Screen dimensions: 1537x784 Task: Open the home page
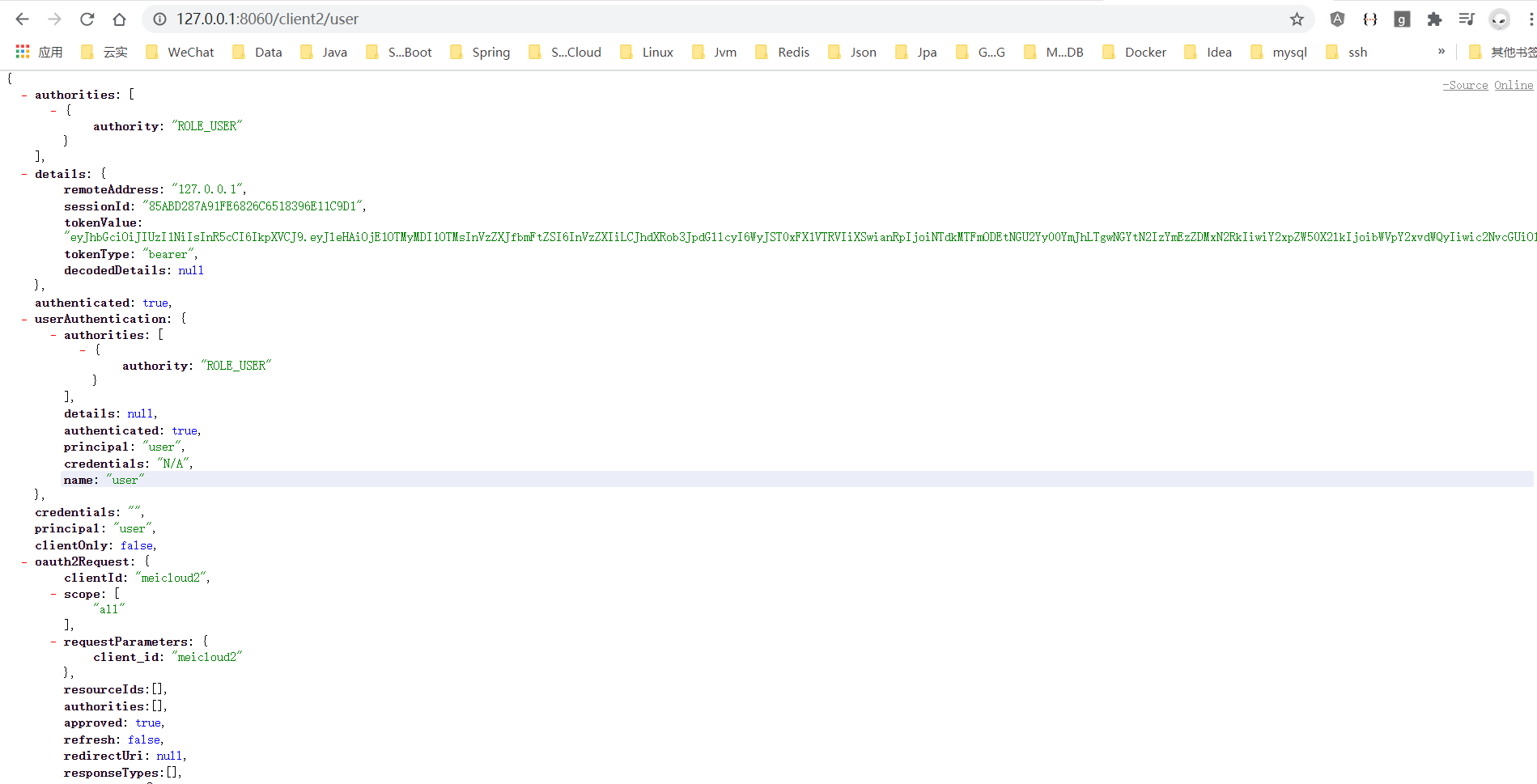click(119, 19)
